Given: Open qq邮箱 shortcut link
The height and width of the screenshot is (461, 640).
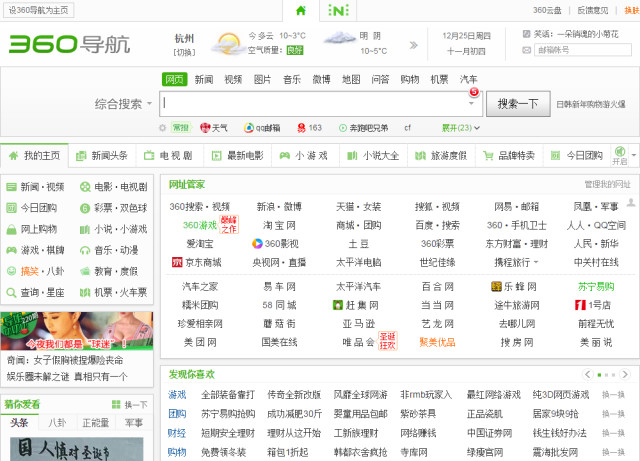Looking at the screenshot, I should [262, 128].
